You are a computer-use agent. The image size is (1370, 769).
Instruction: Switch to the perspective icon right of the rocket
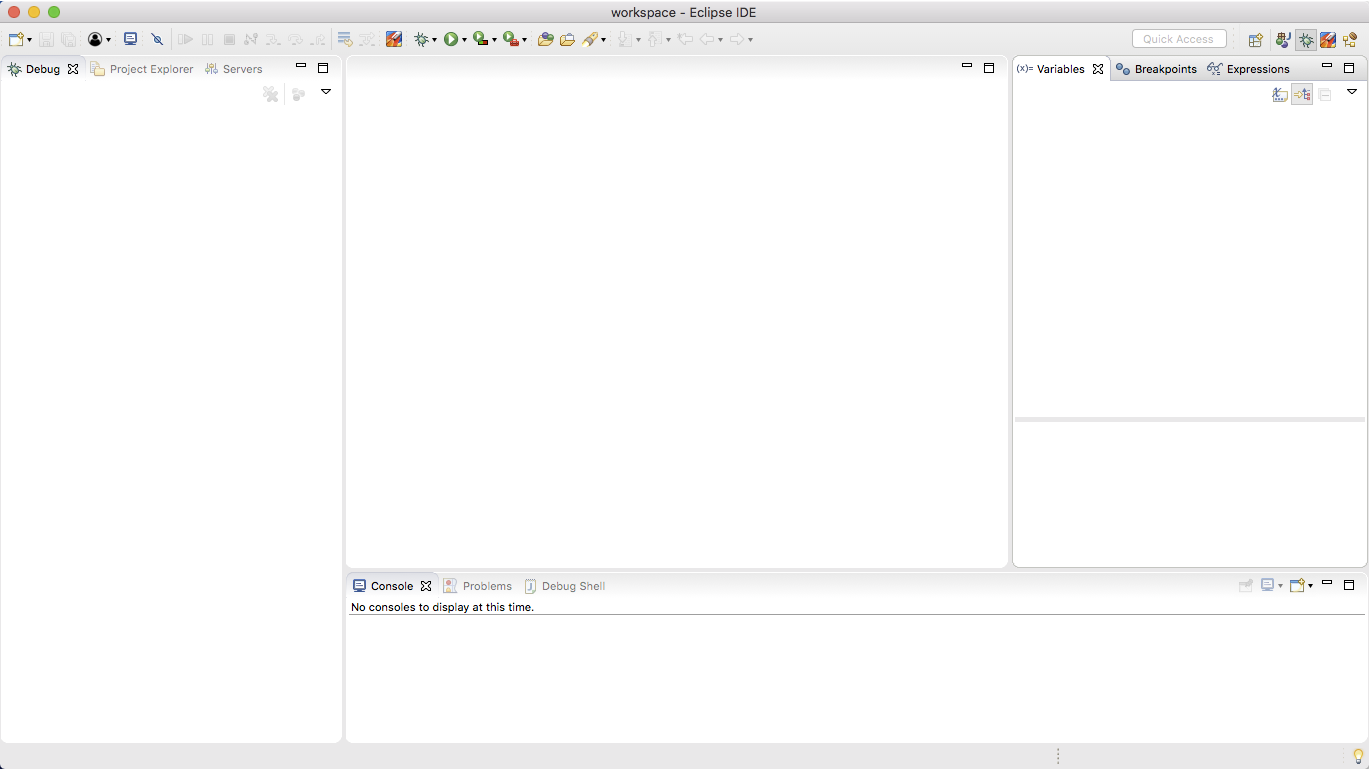[1350, 40]
